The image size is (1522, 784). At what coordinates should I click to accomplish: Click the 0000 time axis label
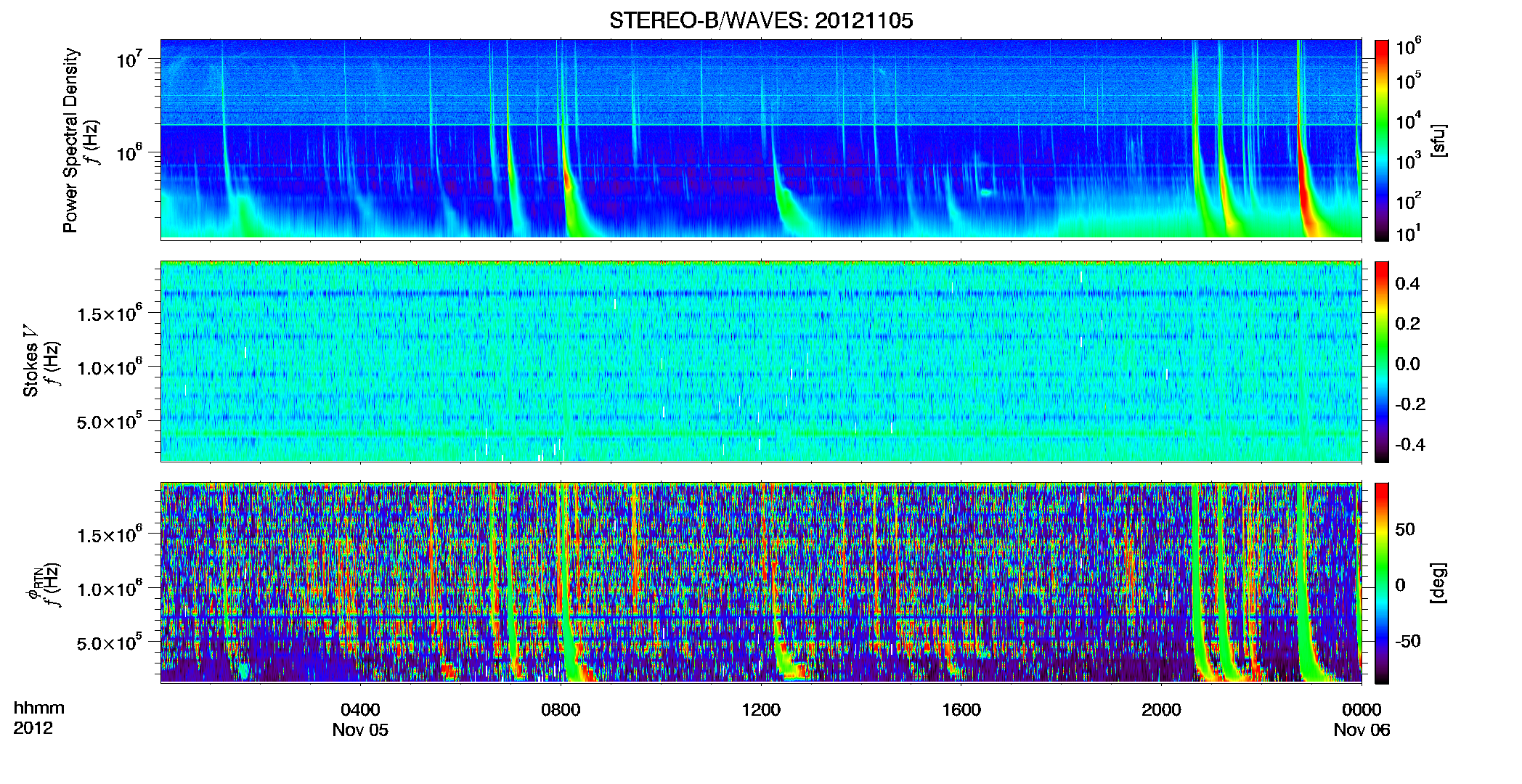pyautogui.click(x=1362, y=710)
